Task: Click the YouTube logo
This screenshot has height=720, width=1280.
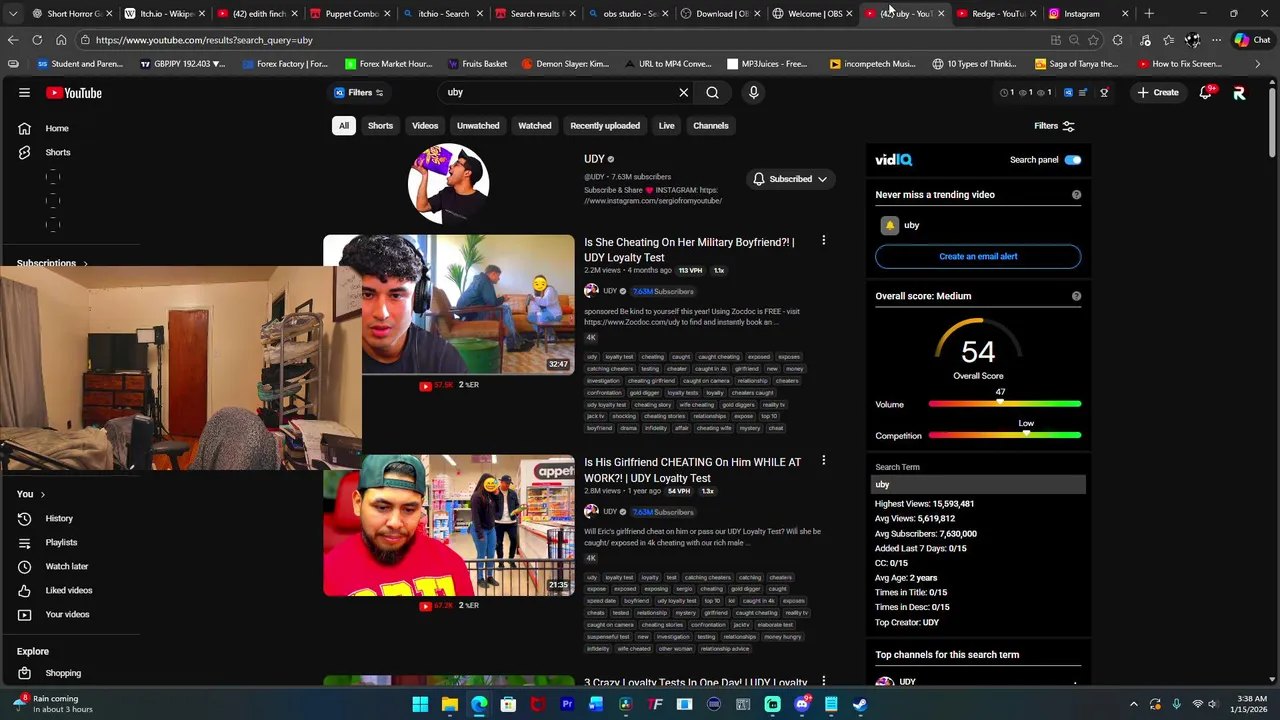Action: point(74,93)
